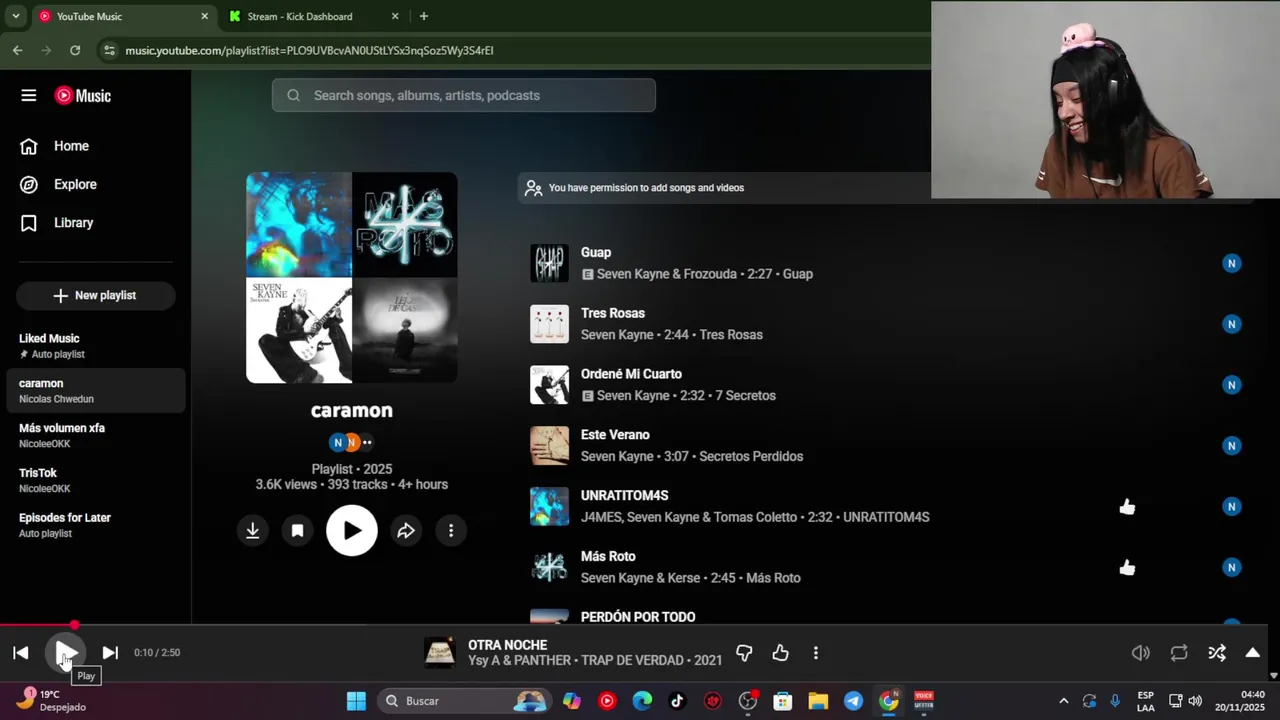The height and width of the screenshot is (720, 1280).
Task: Click the browser address bar URL
Action: click(x=309, y=50)
